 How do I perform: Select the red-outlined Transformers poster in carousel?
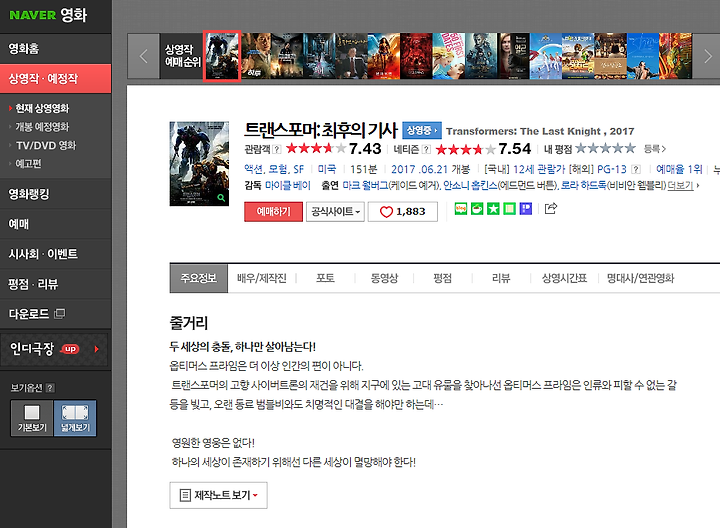[222, 56]
